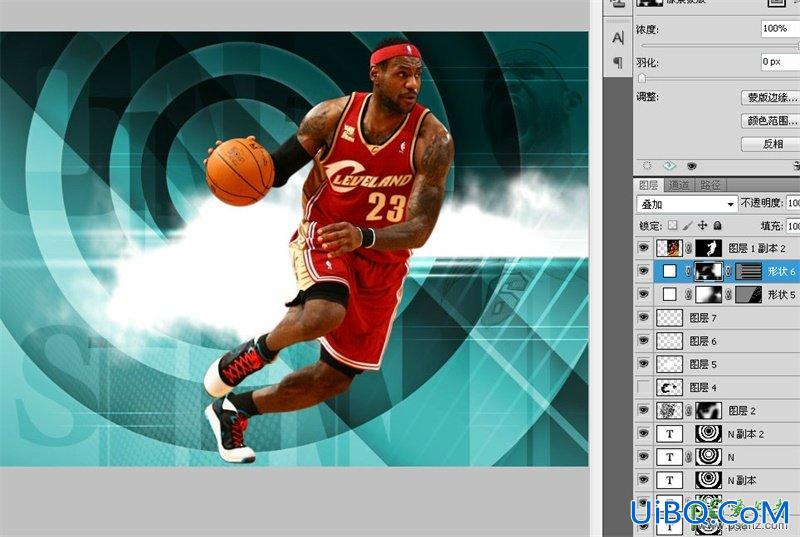Hide the 图层 5 layer
The height and width of the screenshot is (537, 800).
pyautogui.click(x=643, y=364)
